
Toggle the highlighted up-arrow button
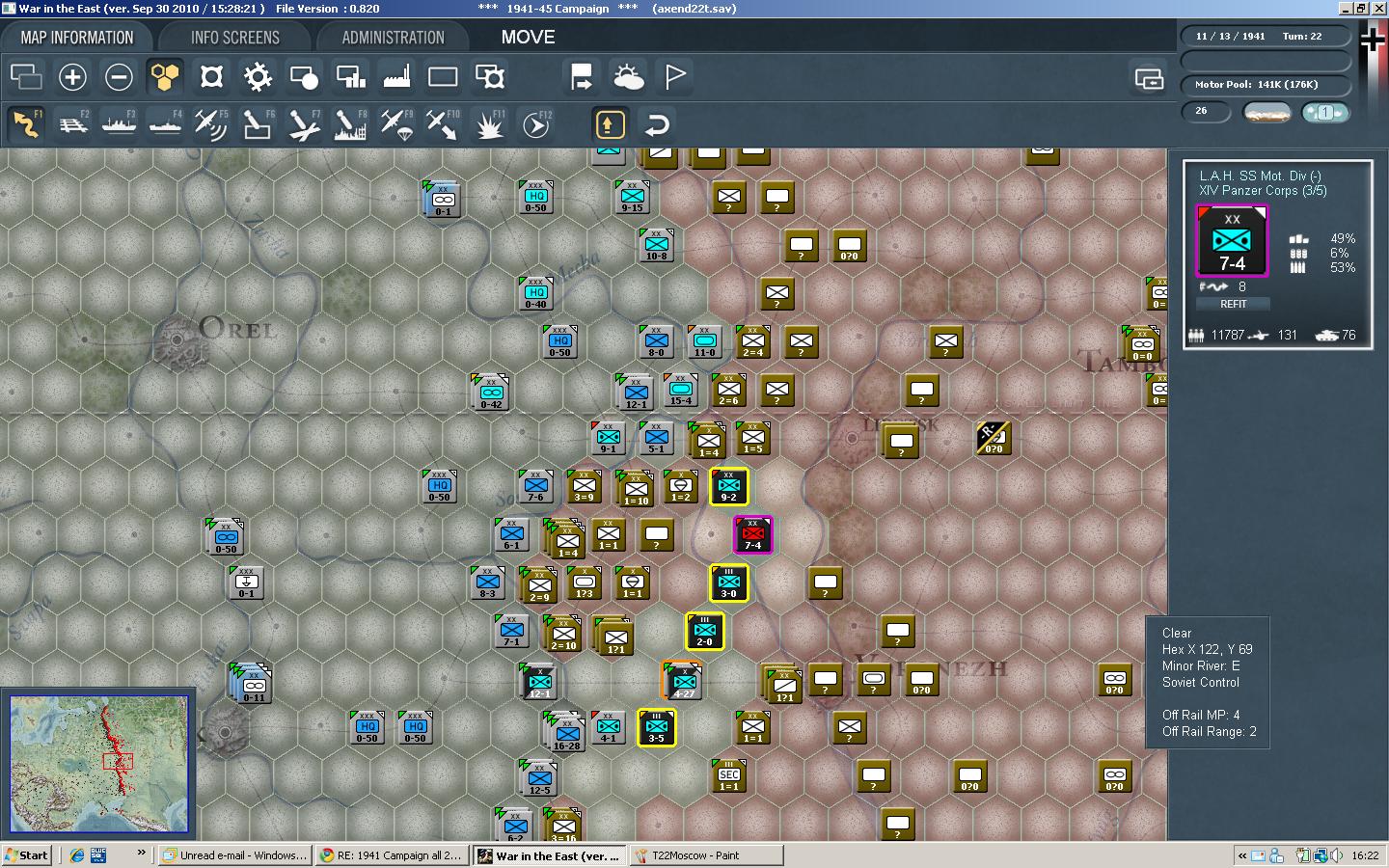point(609,124)
